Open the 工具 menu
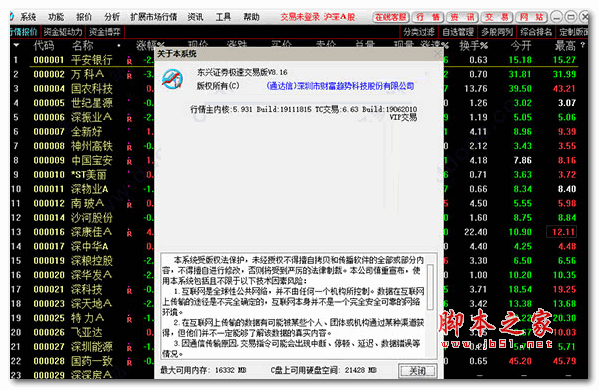 tap(223, 17)
